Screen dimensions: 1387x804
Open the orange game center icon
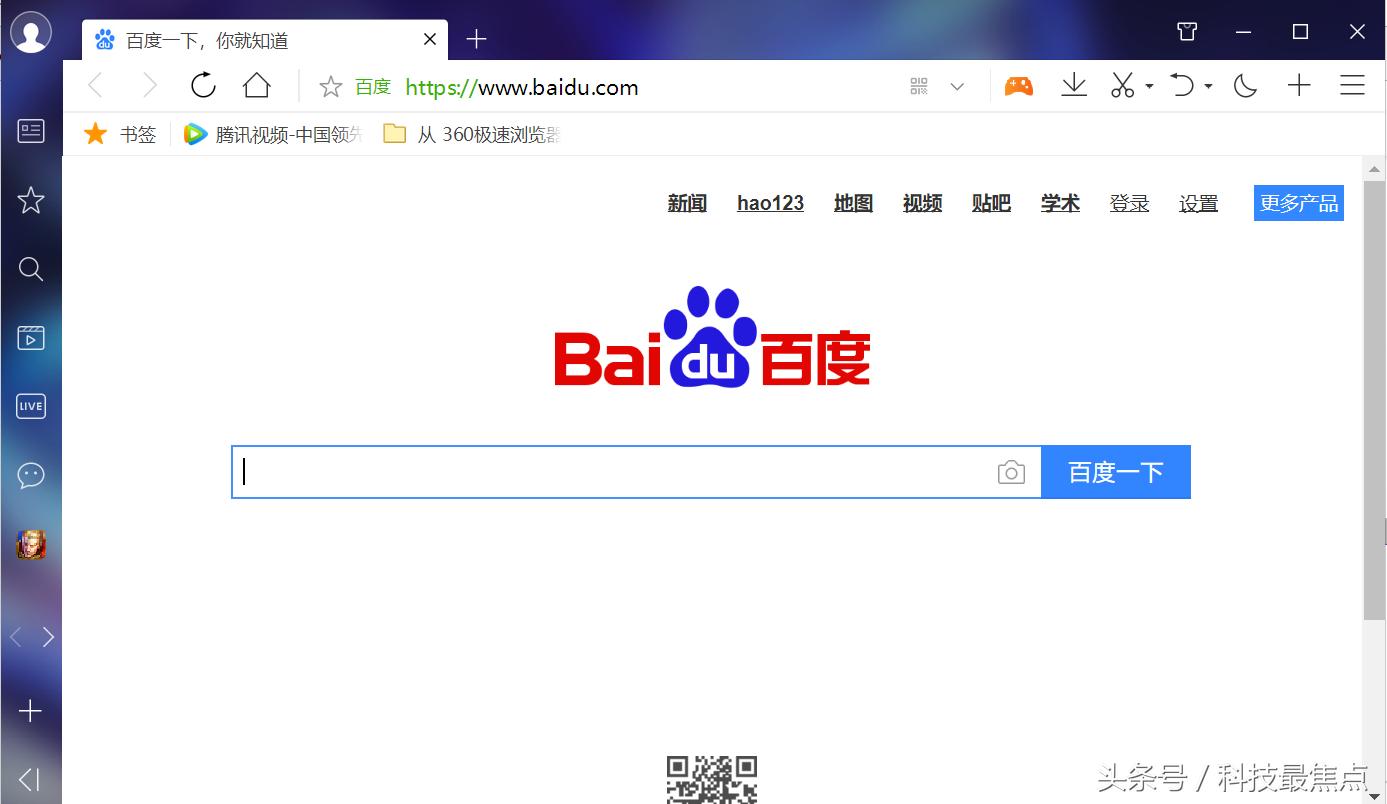(1019, 85)
